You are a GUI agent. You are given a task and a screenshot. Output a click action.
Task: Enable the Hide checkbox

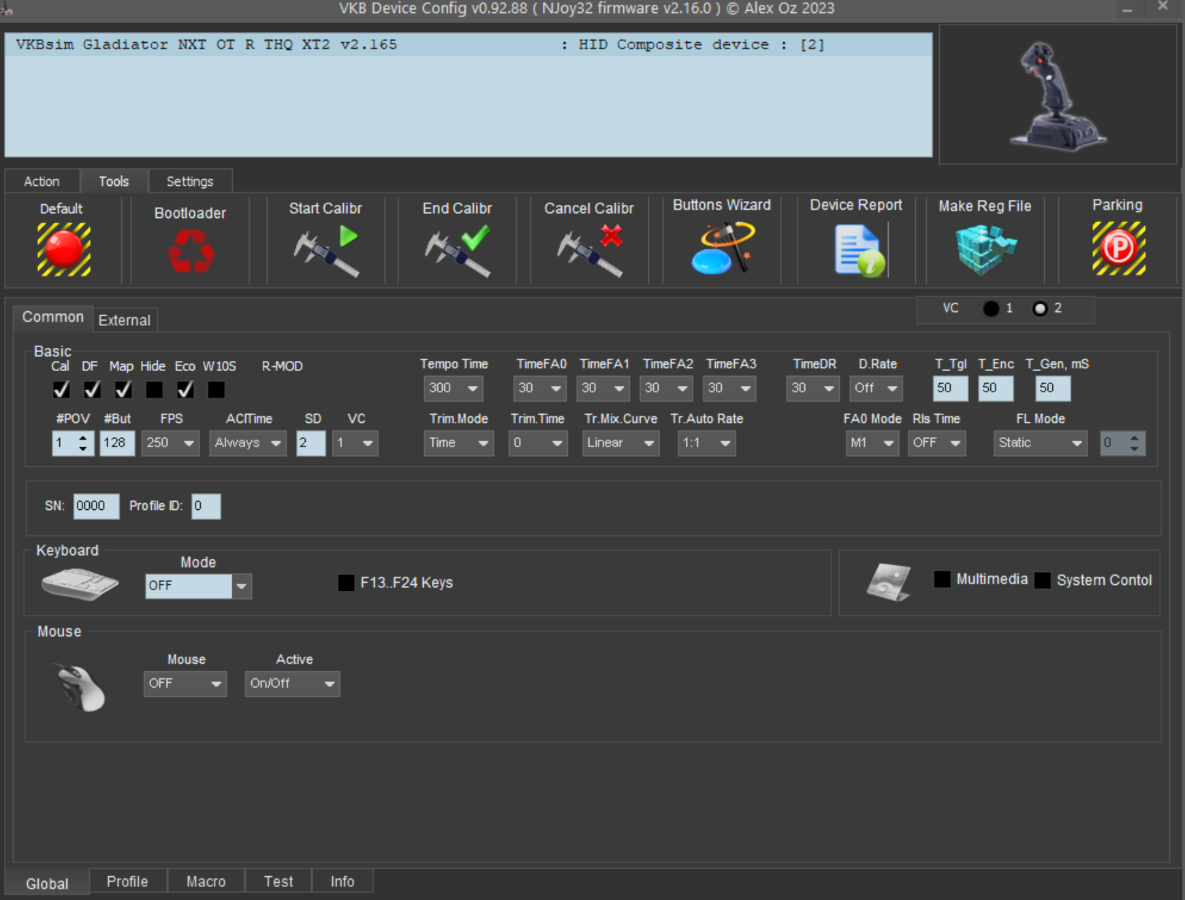point(154,389)
